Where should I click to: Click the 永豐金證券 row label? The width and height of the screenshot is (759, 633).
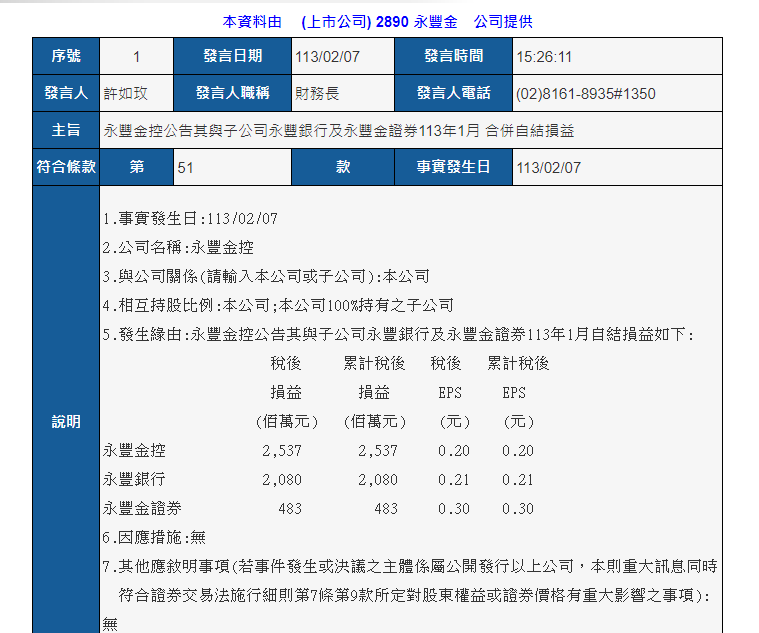[142, 509]
